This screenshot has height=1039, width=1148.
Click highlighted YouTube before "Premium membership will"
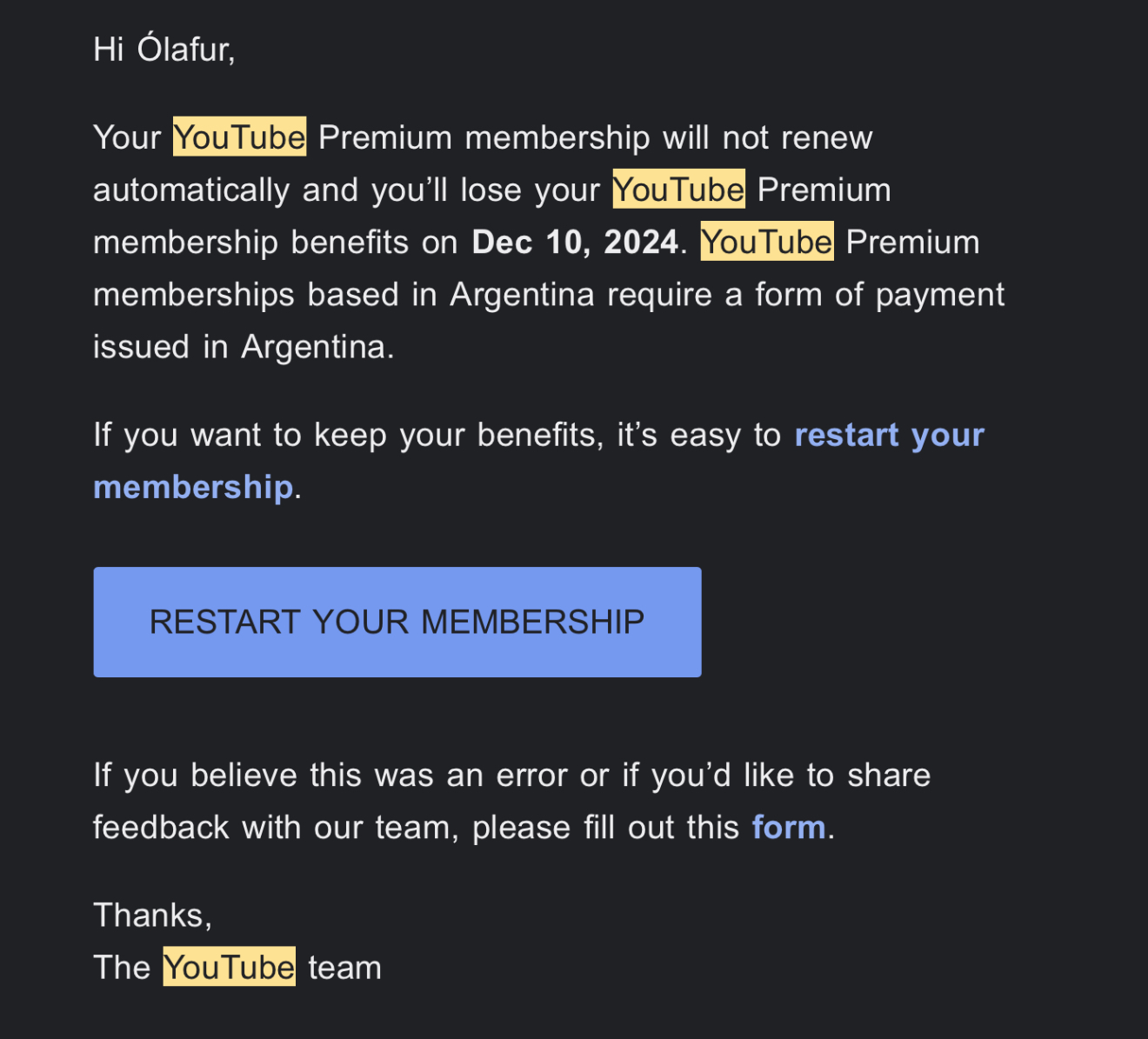pos(239,137)
